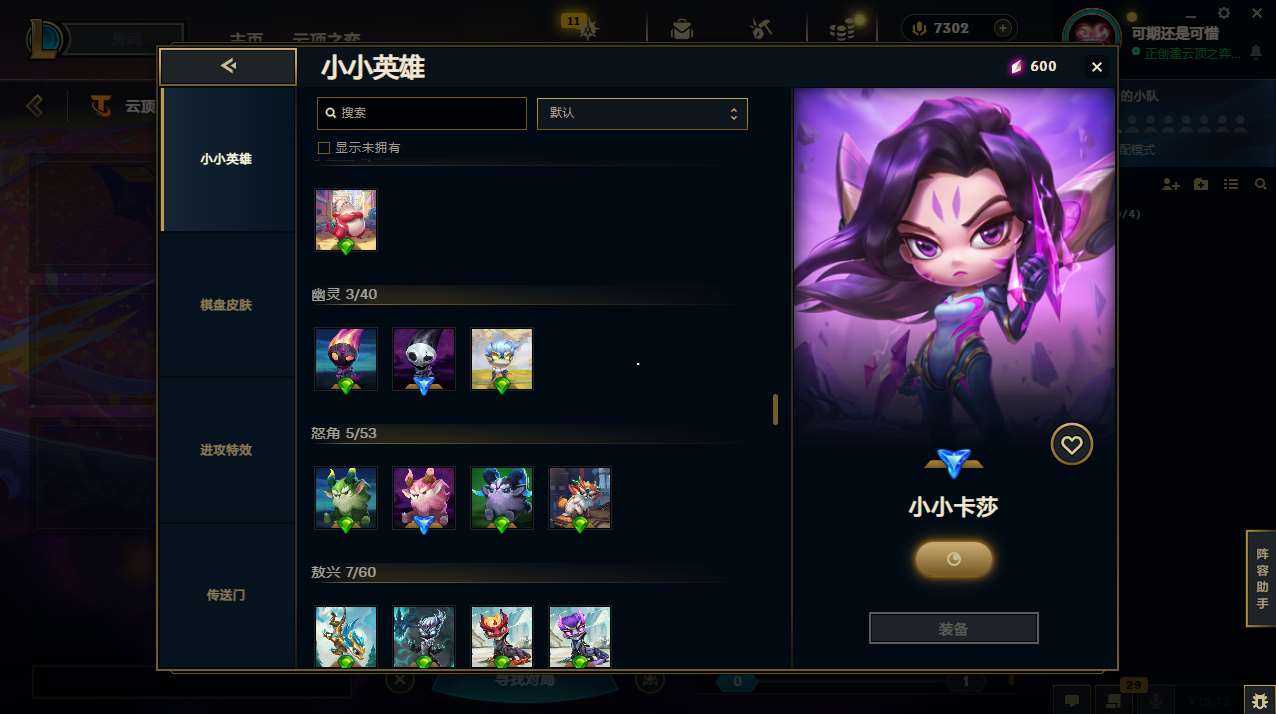Click the 装备 equip button
The width and height of the screenshot is (1276, 714).
click(x=953, y=629)
